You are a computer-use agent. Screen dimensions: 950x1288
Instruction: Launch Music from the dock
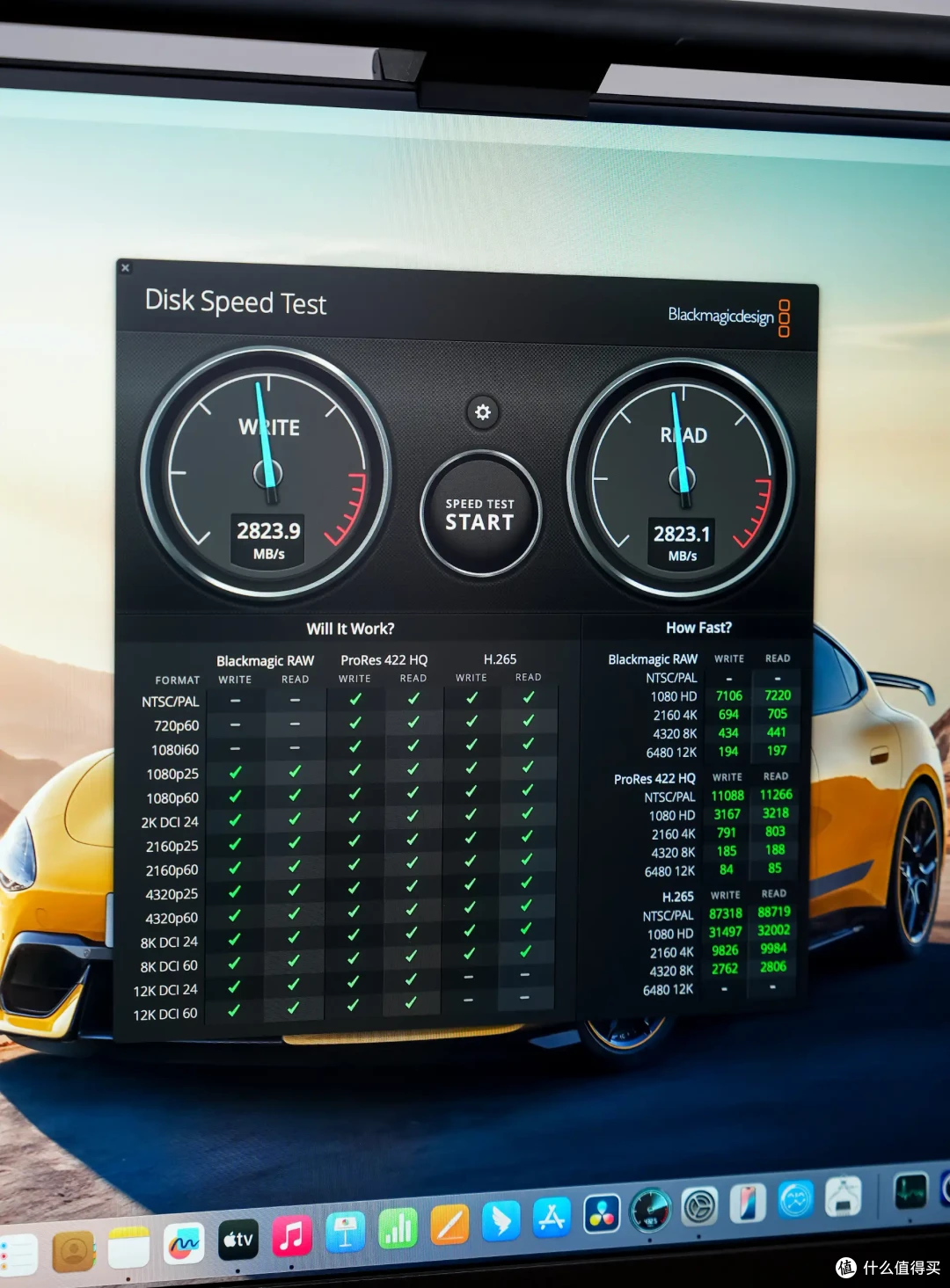point(292,1235)
